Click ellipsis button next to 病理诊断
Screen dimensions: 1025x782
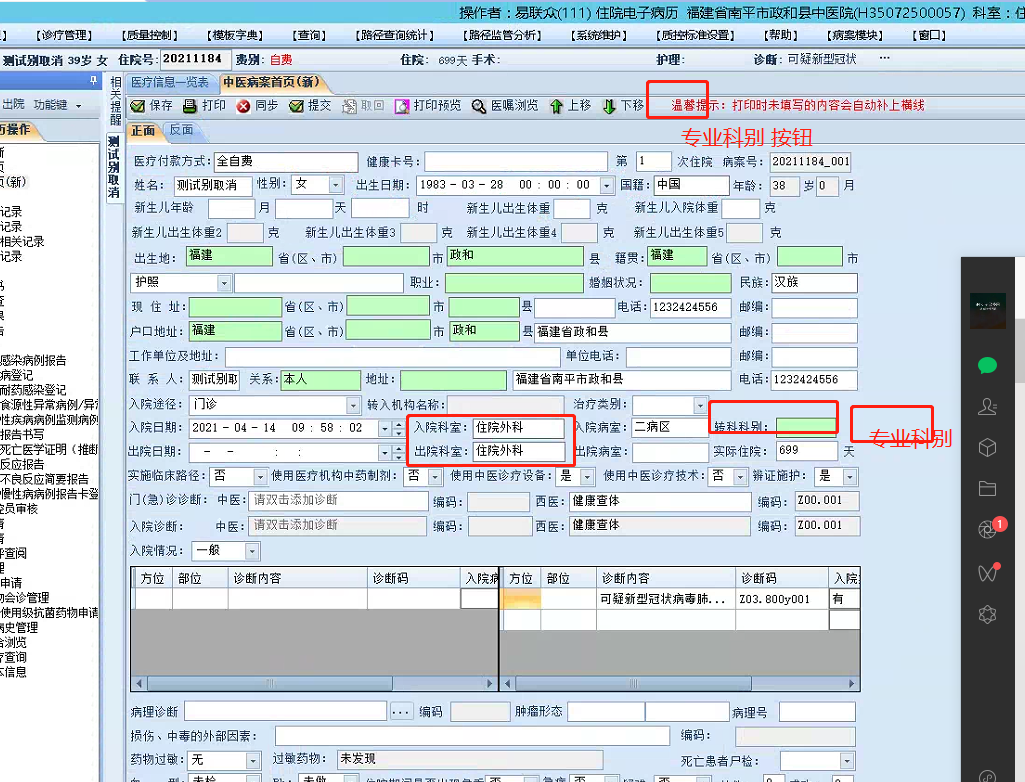(401, 712)
